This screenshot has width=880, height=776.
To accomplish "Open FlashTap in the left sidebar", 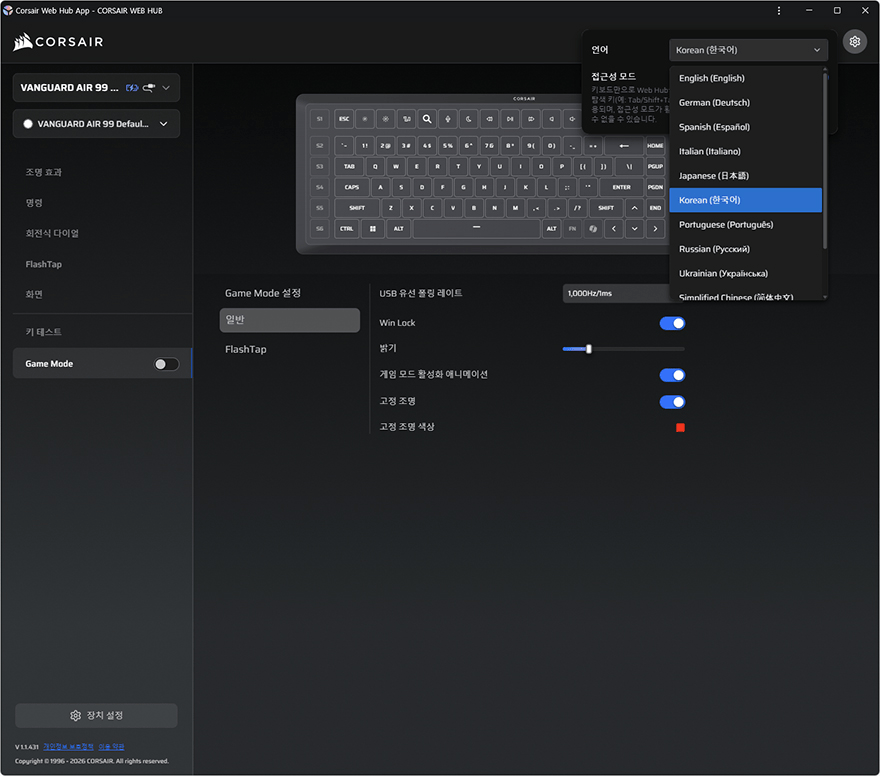I will pos(44,264).
